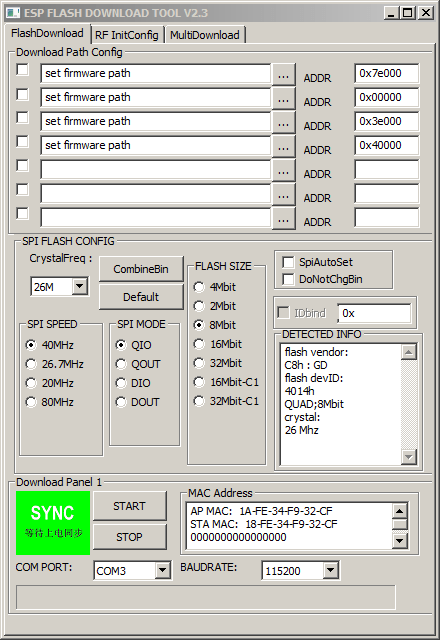Click the 'C8h : GD' flash vendor value
440x640 pixels.
pos(306,365)
